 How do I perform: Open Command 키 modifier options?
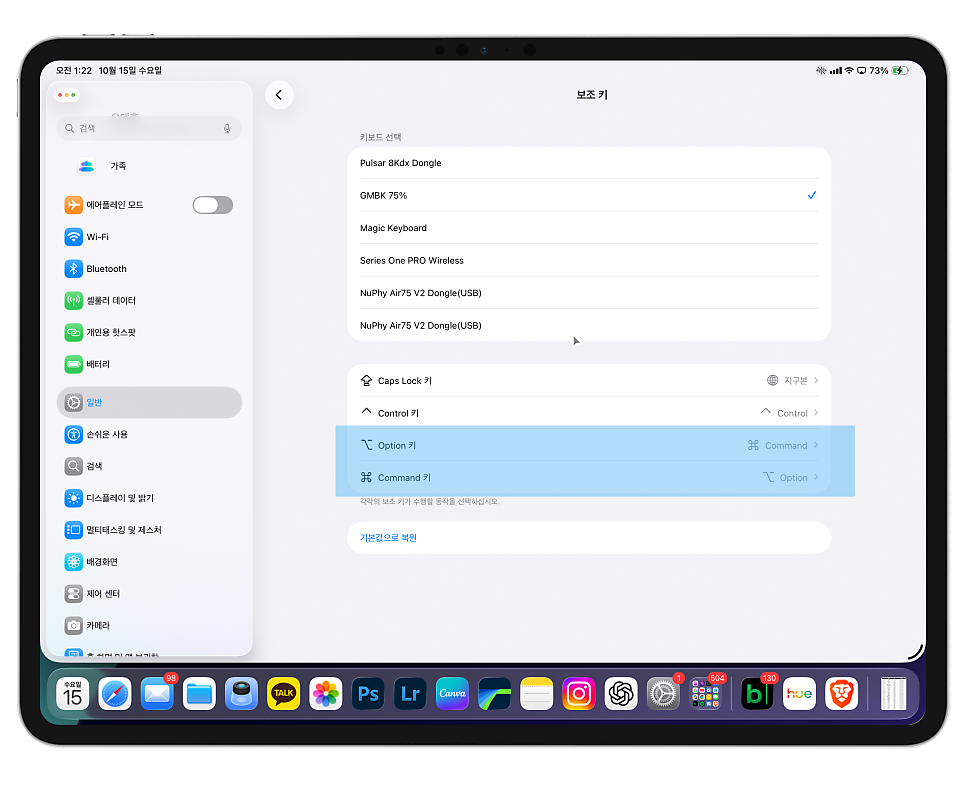tap(589, 478)
